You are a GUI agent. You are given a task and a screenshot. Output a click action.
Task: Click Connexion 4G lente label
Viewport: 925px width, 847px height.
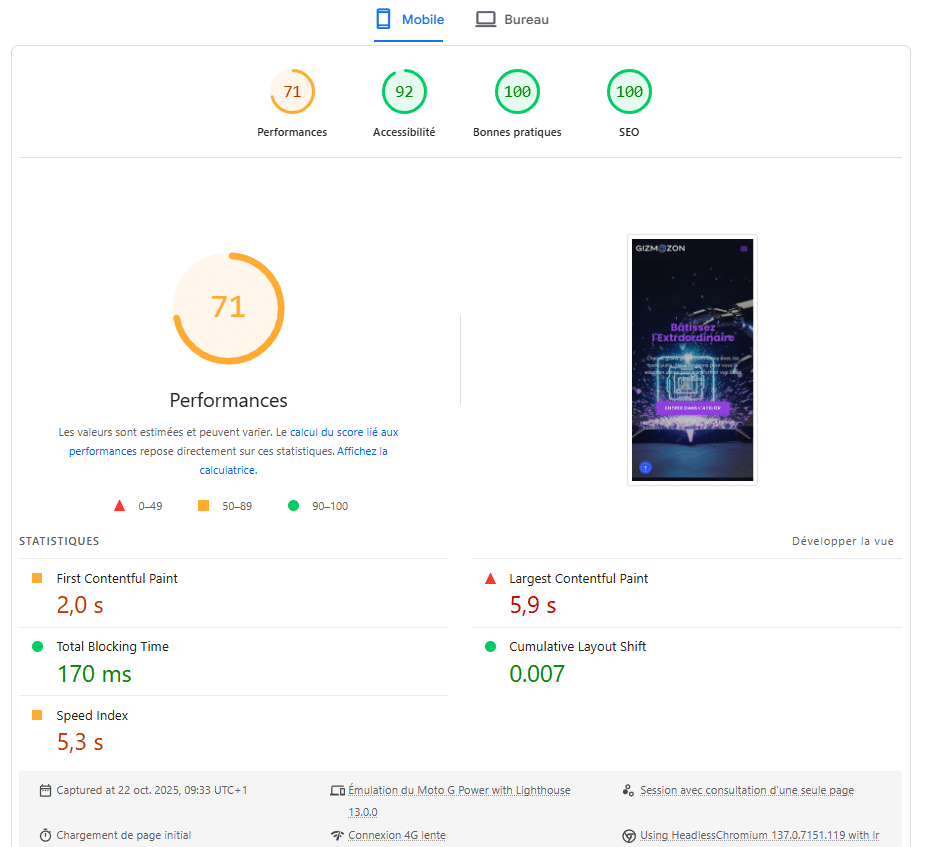pos(397,836)
